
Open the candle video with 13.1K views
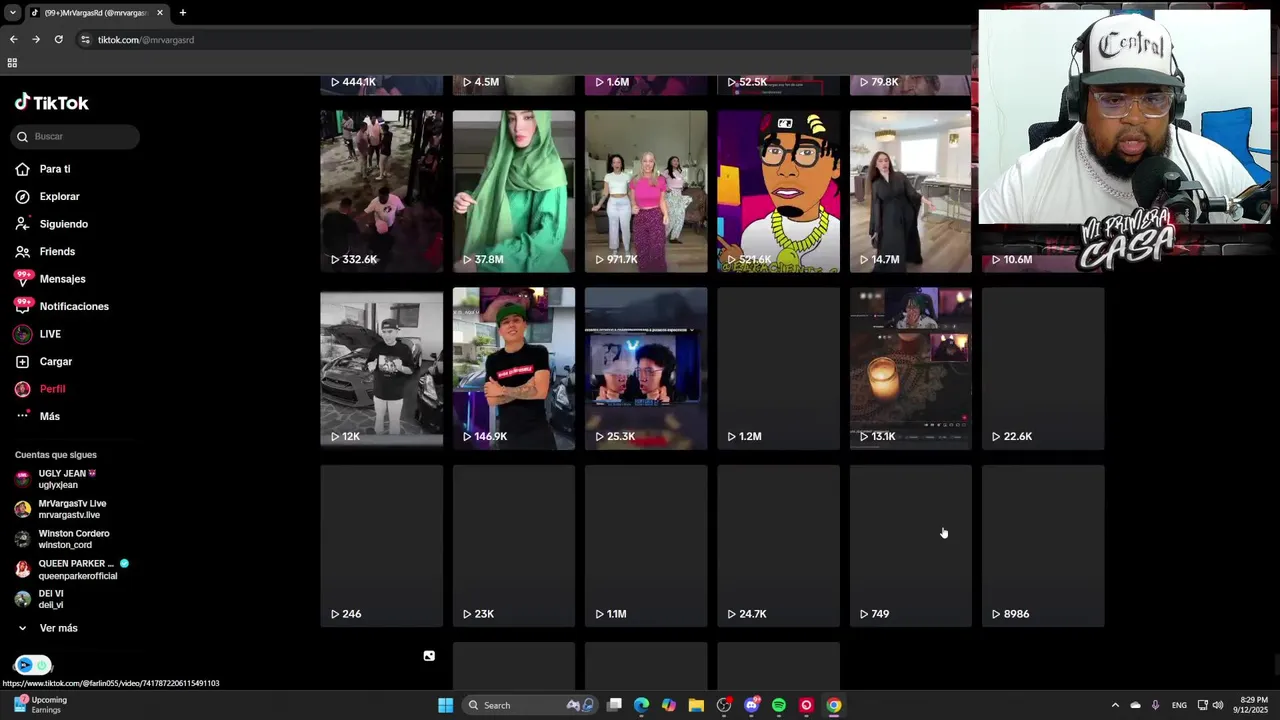pyautogui.click(x=910, y=369)
